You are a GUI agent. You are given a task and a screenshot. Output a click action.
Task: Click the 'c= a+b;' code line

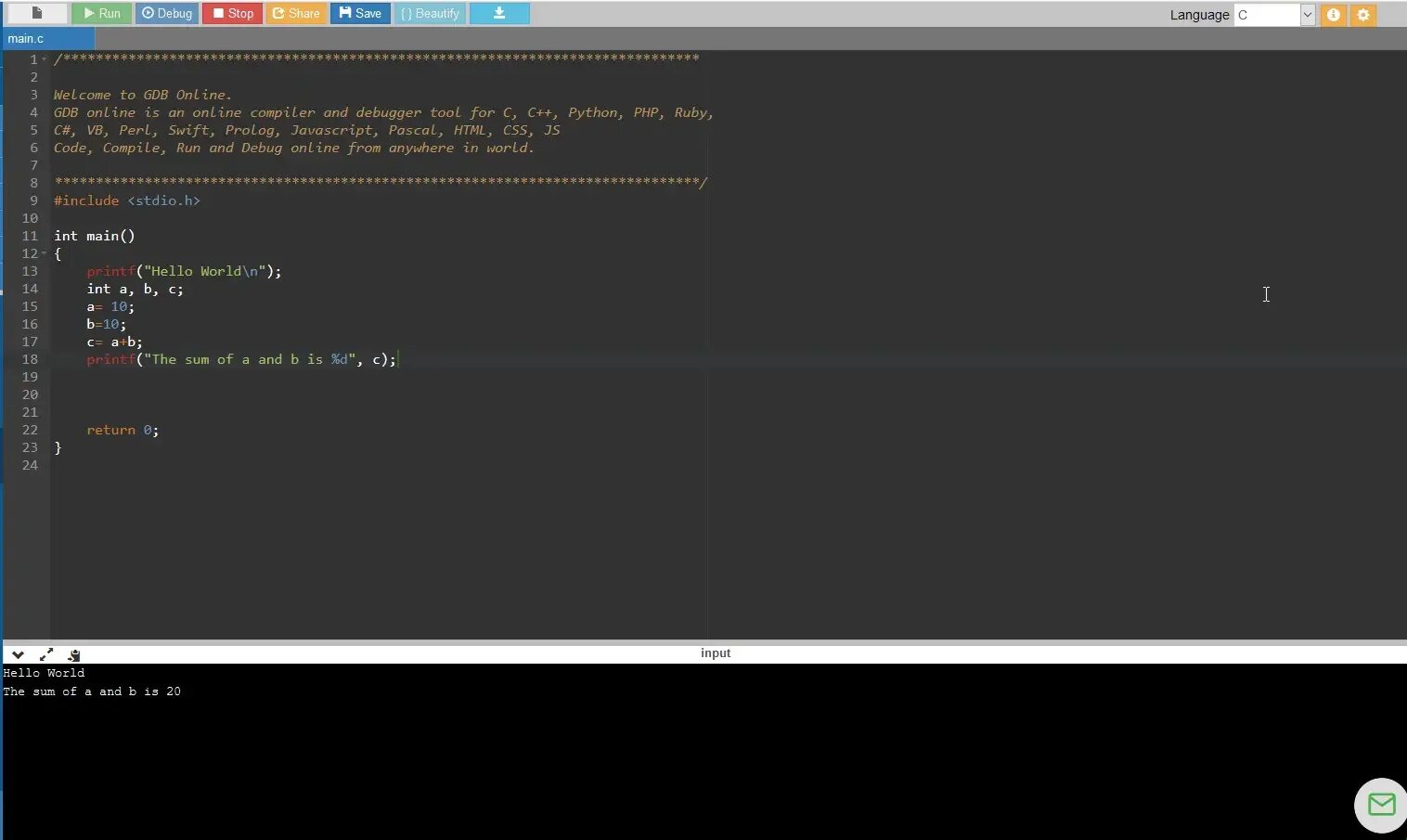pos(115,342)
